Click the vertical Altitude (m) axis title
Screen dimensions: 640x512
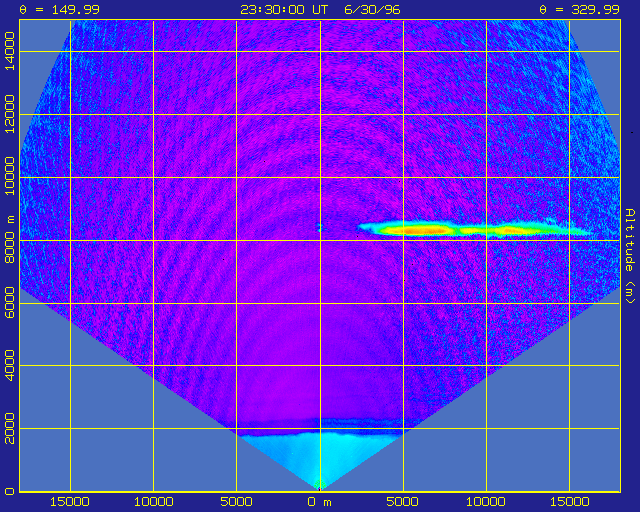tap(630, 256)
